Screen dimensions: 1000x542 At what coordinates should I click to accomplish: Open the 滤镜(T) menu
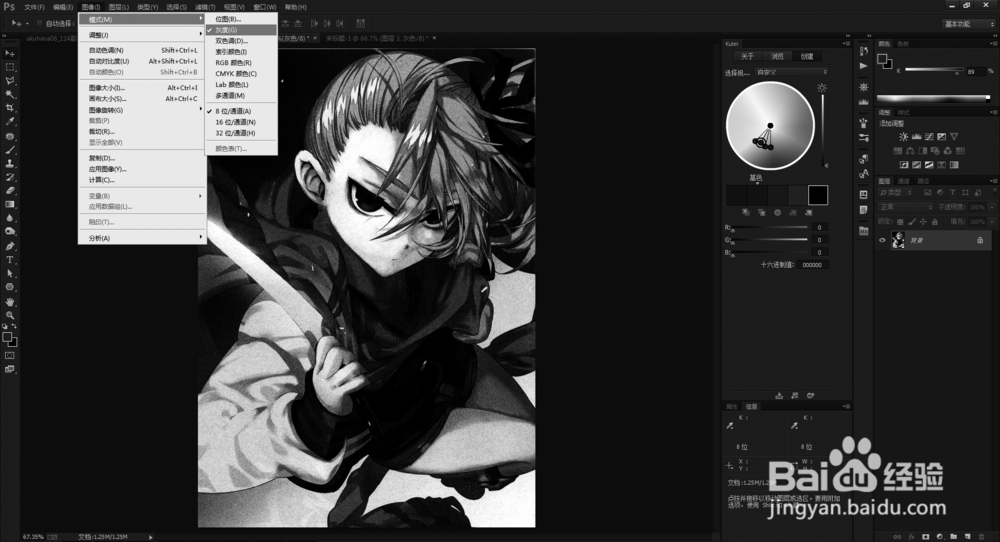coord(205,7)
